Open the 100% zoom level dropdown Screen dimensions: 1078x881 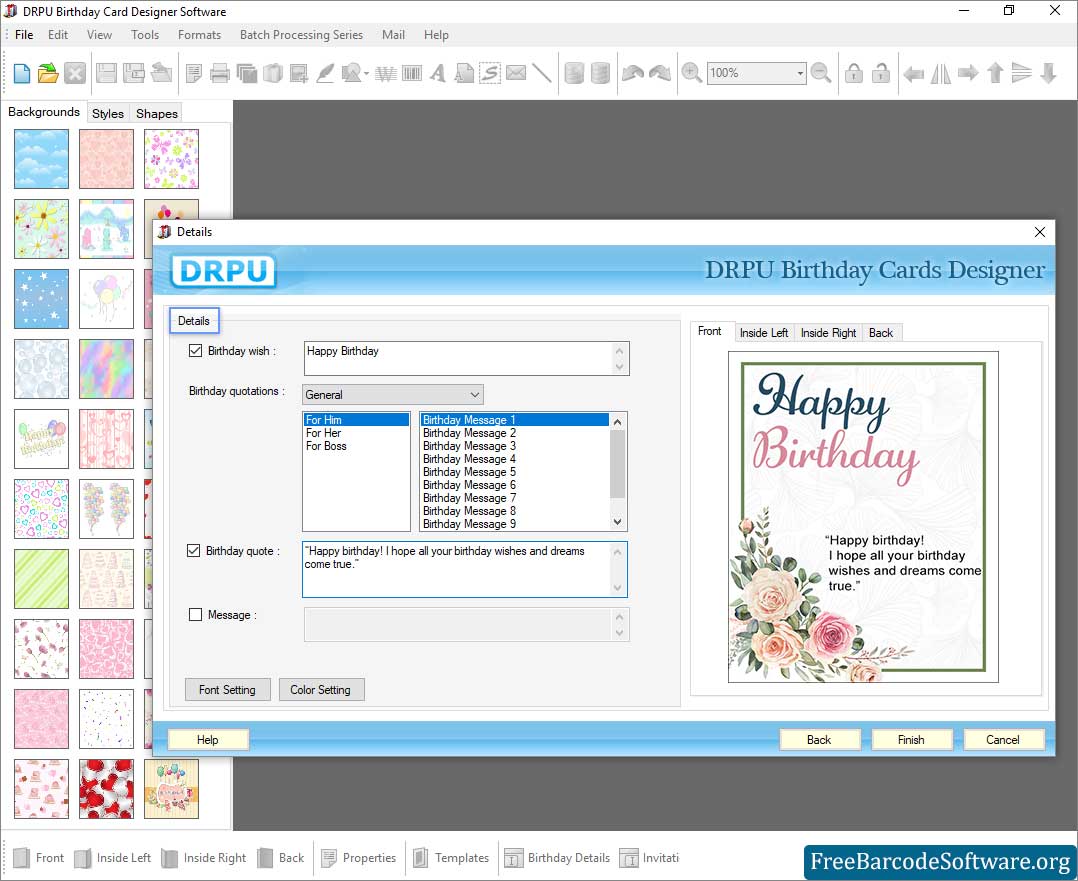[800, 73]
